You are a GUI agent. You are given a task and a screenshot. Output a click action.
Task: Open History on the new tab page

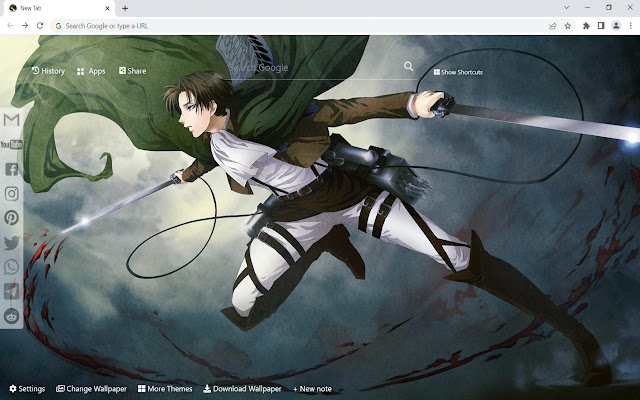[49, 71]
